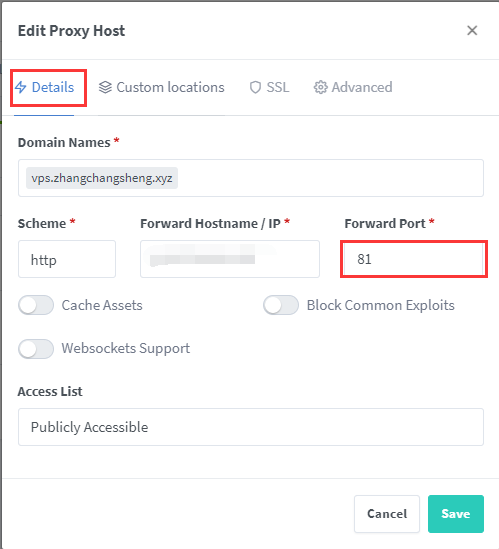499x549 pixels.
Task: Open the Scheme http dropdown
Action: coord(67,259)
